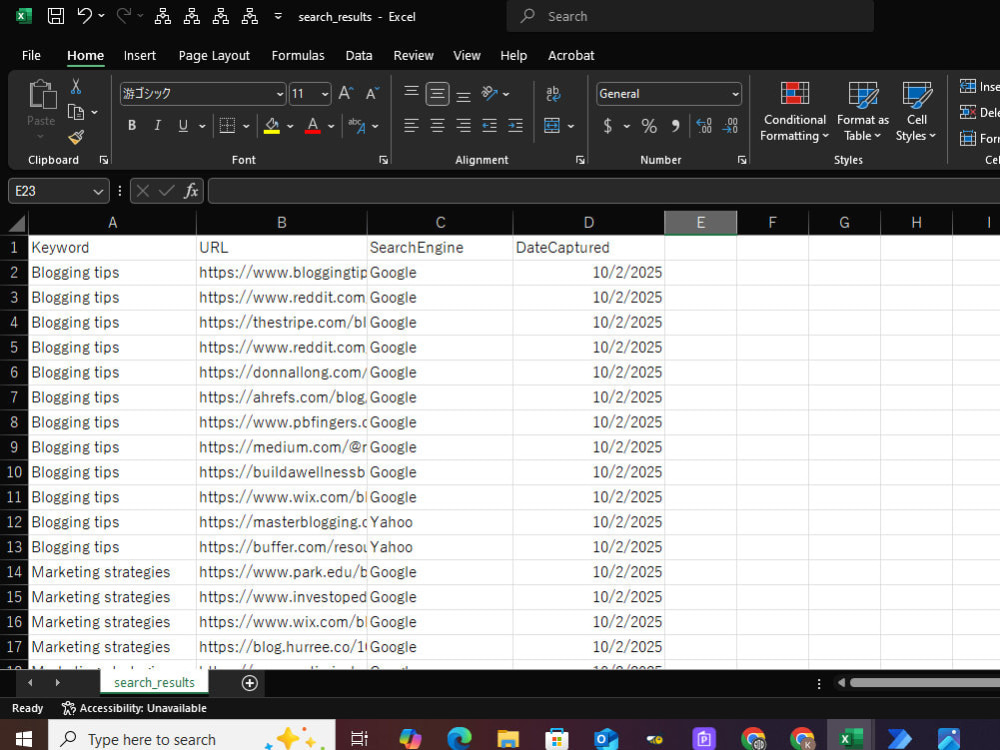The image size is (1000, 750).
Task: Expand the Name Box dropdown arrow
Action: (98, 191)
